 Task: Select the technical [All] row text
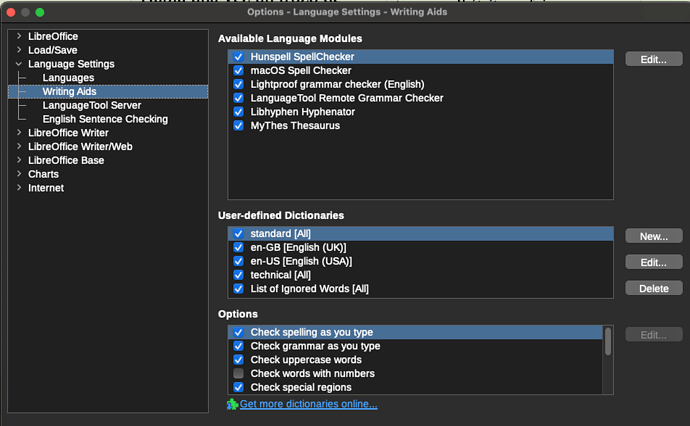pyautogui.click(x=281, y=275)
